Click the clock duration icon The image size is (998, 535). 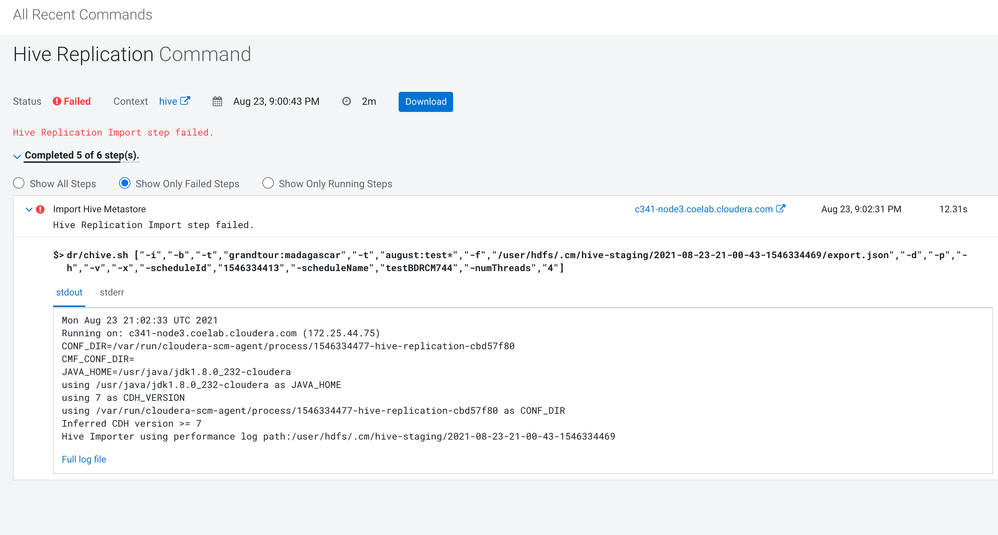pos(347,102)
